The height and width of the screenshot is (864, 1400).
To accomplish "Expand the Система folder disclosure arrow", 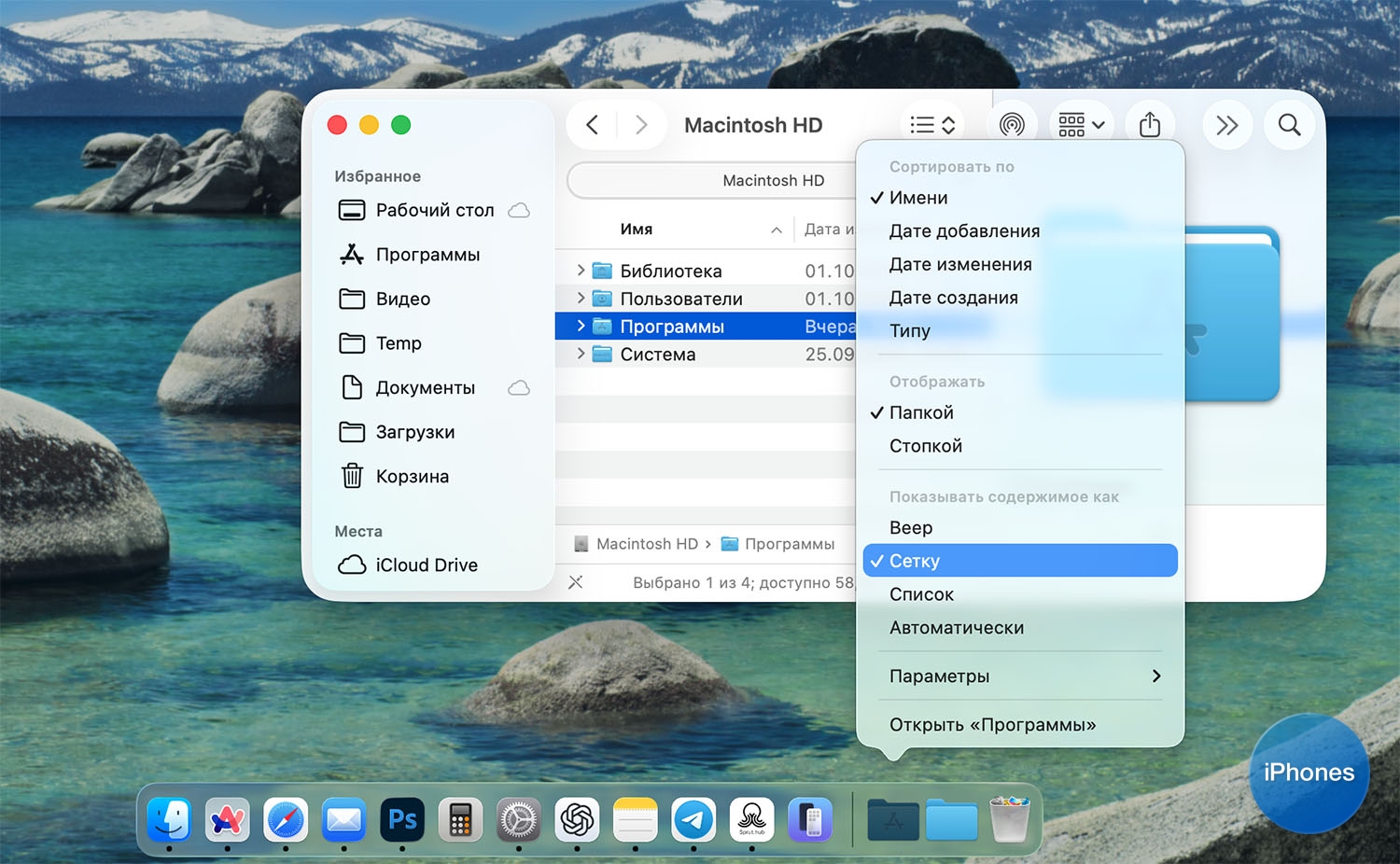I will pos(581,354).
